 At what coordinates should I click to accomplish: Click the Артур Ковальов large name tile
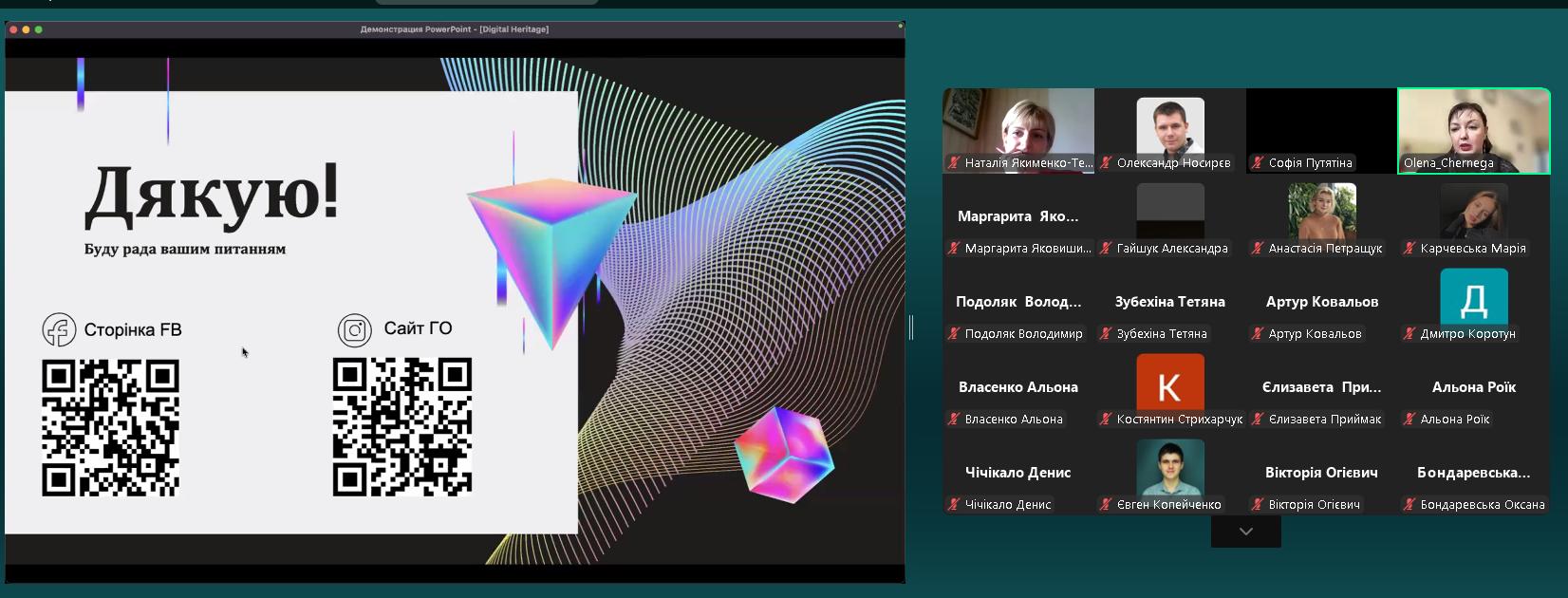coord(1322,302)
